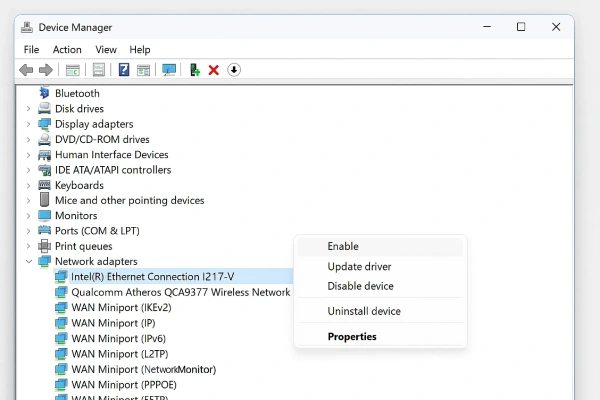Maximize the Device Manager window
This screenshot has height=400, width=600.
[x=521, y=27]
